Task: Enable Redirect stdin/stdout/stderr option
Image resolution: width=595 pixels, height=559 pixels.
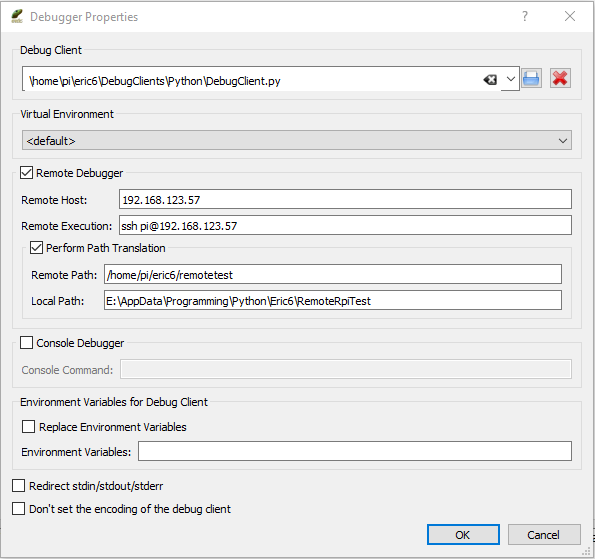Action: 18,486
